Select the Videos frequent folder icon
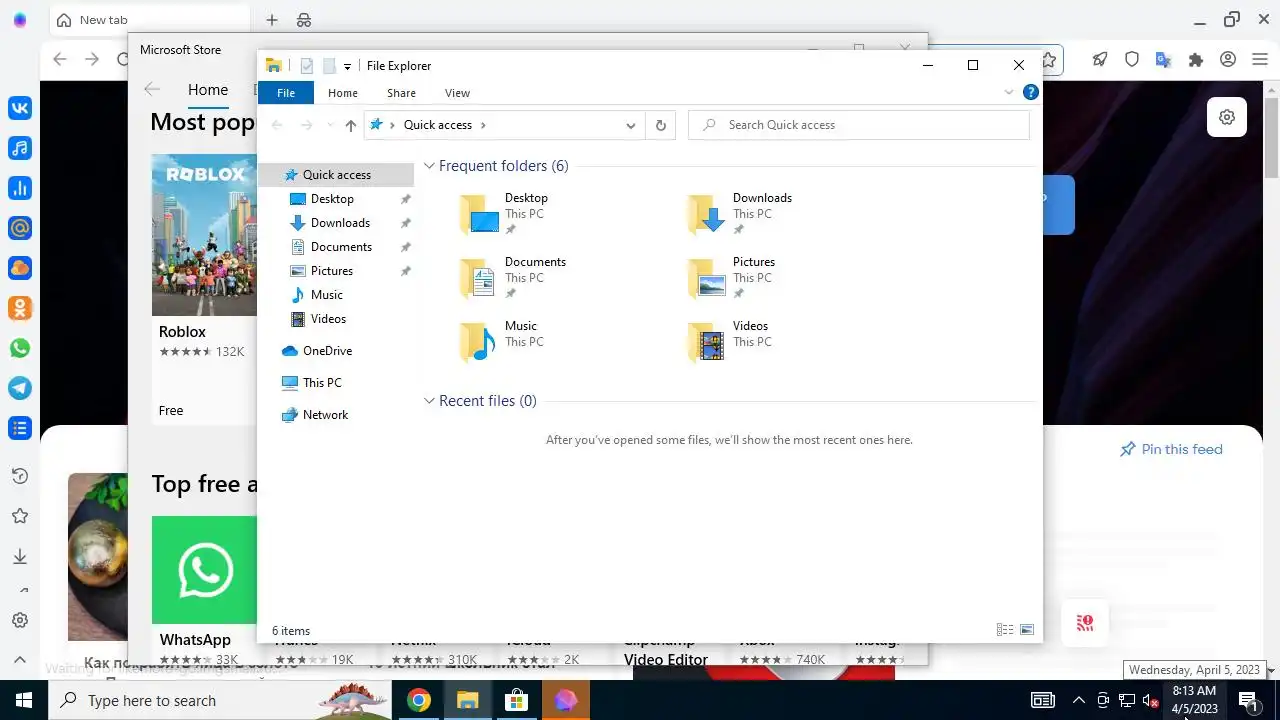This screenshot has width=1280, height=720. (706, 342)
